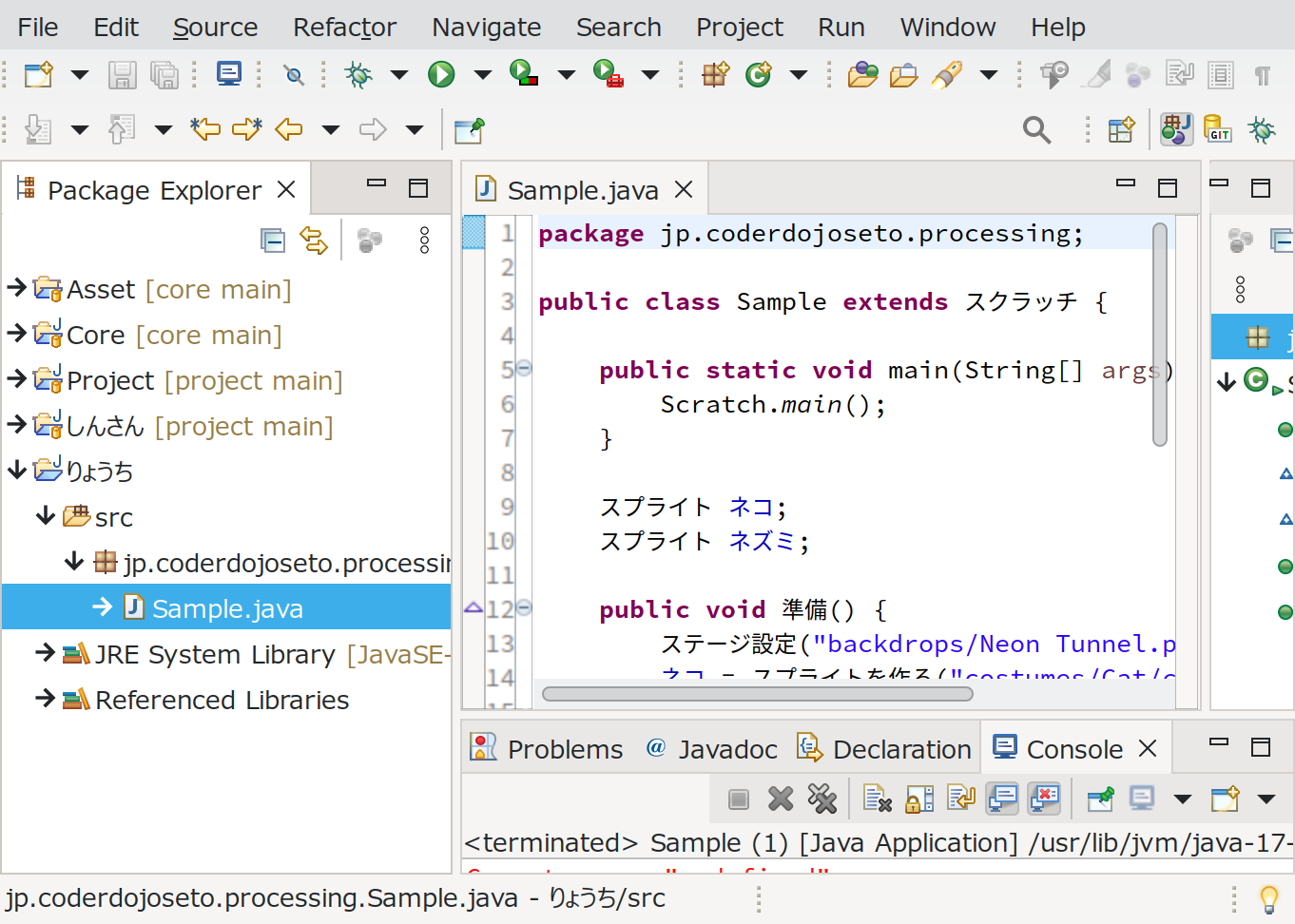This screenshot has height=924, width=1295.
Task: Click the Save disk icon
Action: coord(122,74)
